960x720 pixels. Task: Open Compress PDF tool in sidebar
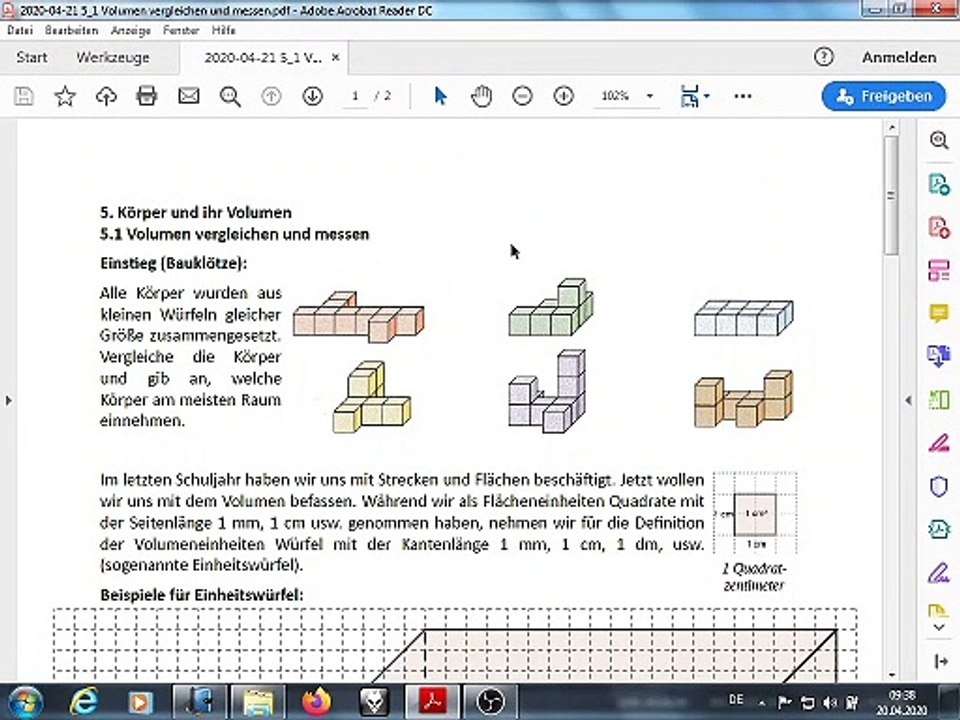point(939,529)
